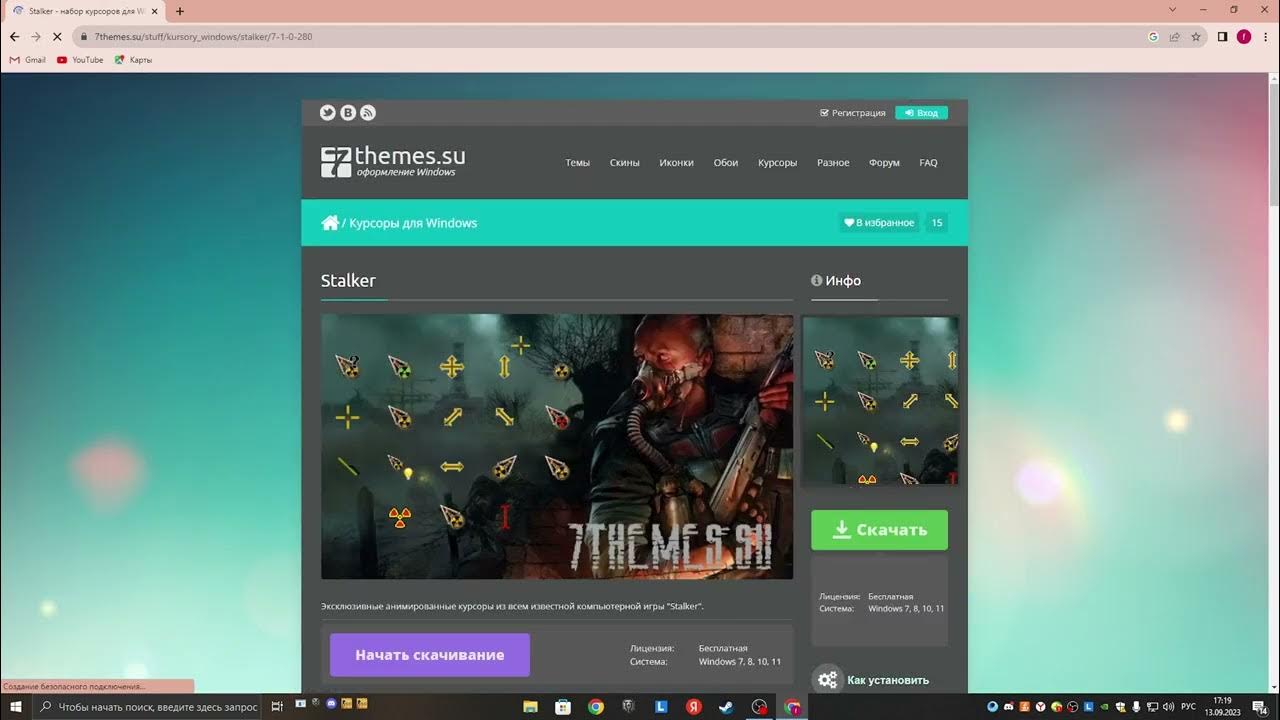The height and width of the screenshot is (720, 1280).
Task: Open the Скины menu item
Action: click(x=625, y=163)
